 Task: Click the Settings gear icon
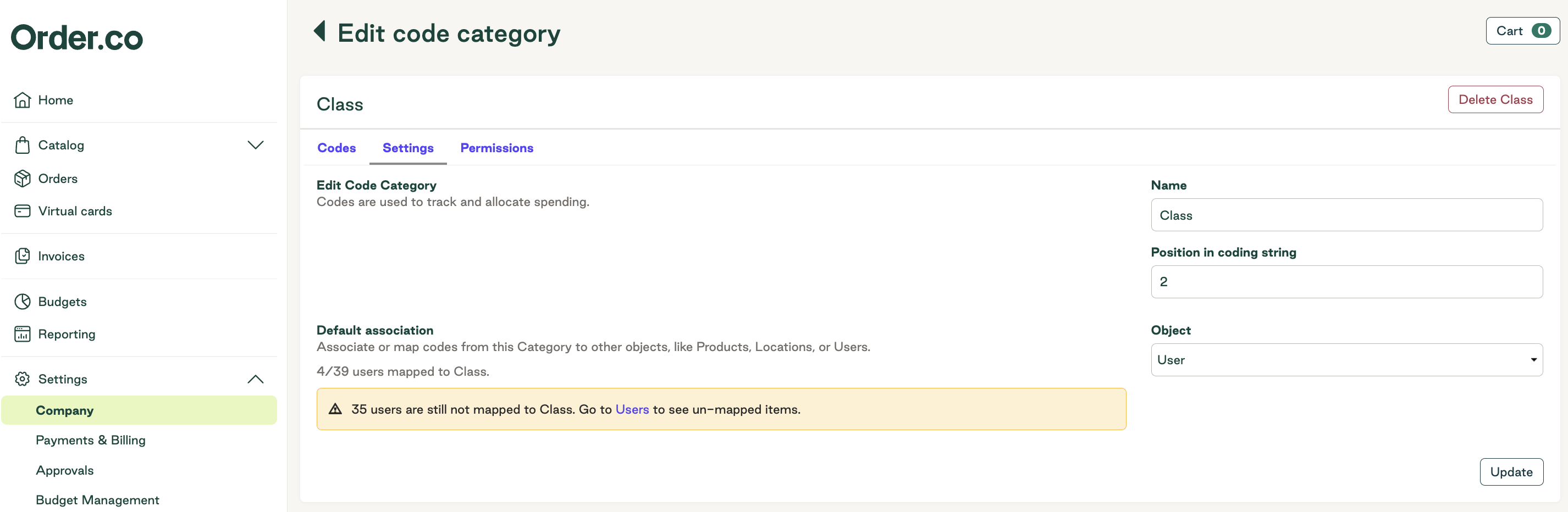(23, 379)
